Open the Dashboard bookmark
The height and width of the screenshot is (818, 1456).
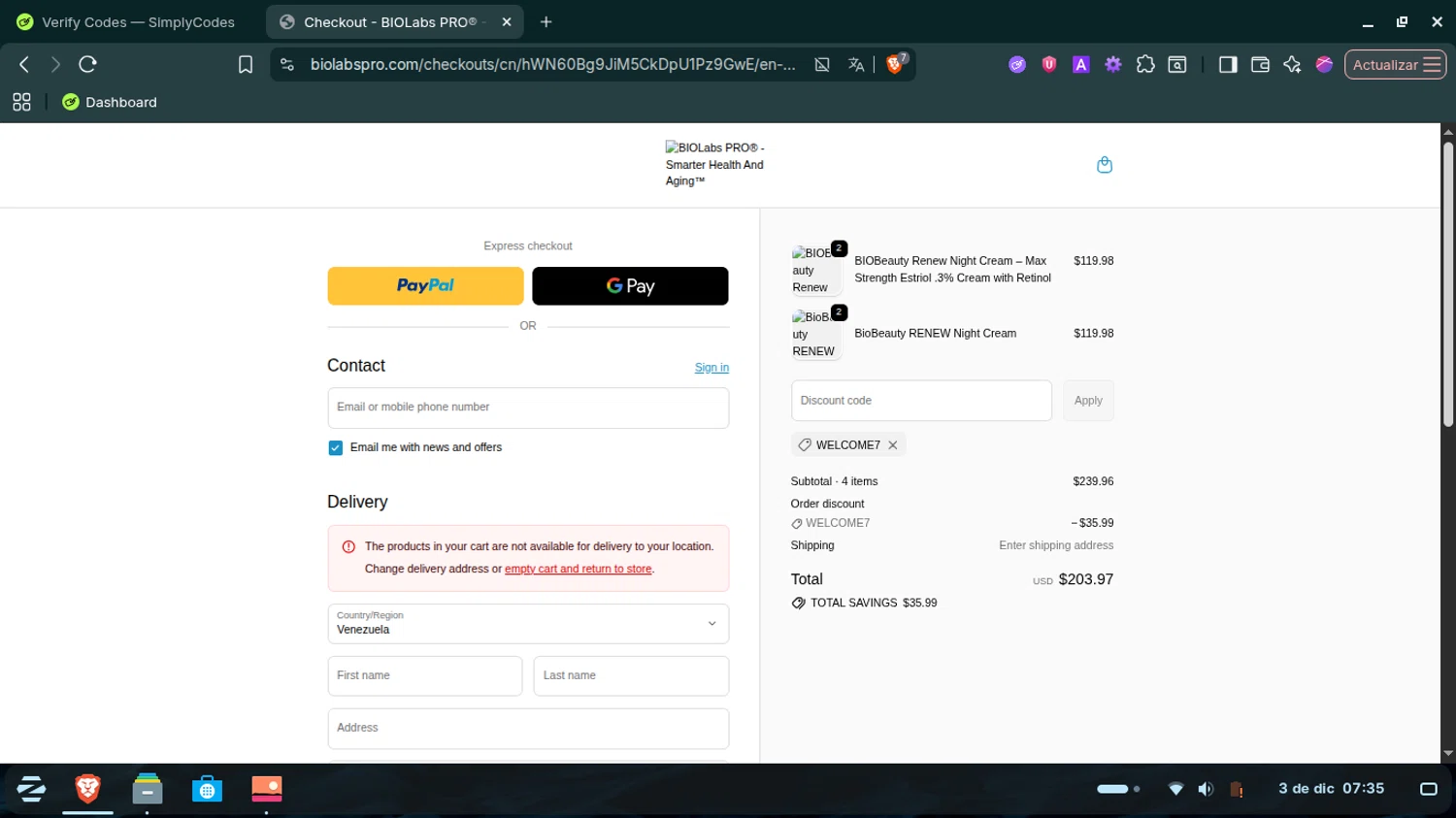(109, 102)
